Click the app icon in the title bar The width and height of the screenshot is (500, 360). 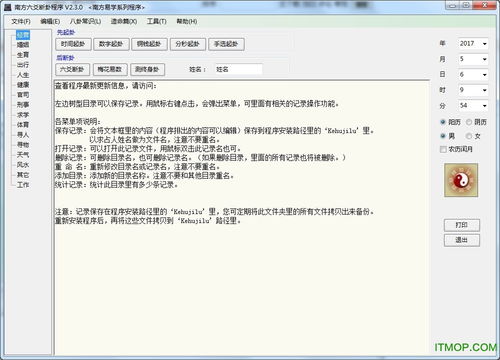click(x=8, y=7)
